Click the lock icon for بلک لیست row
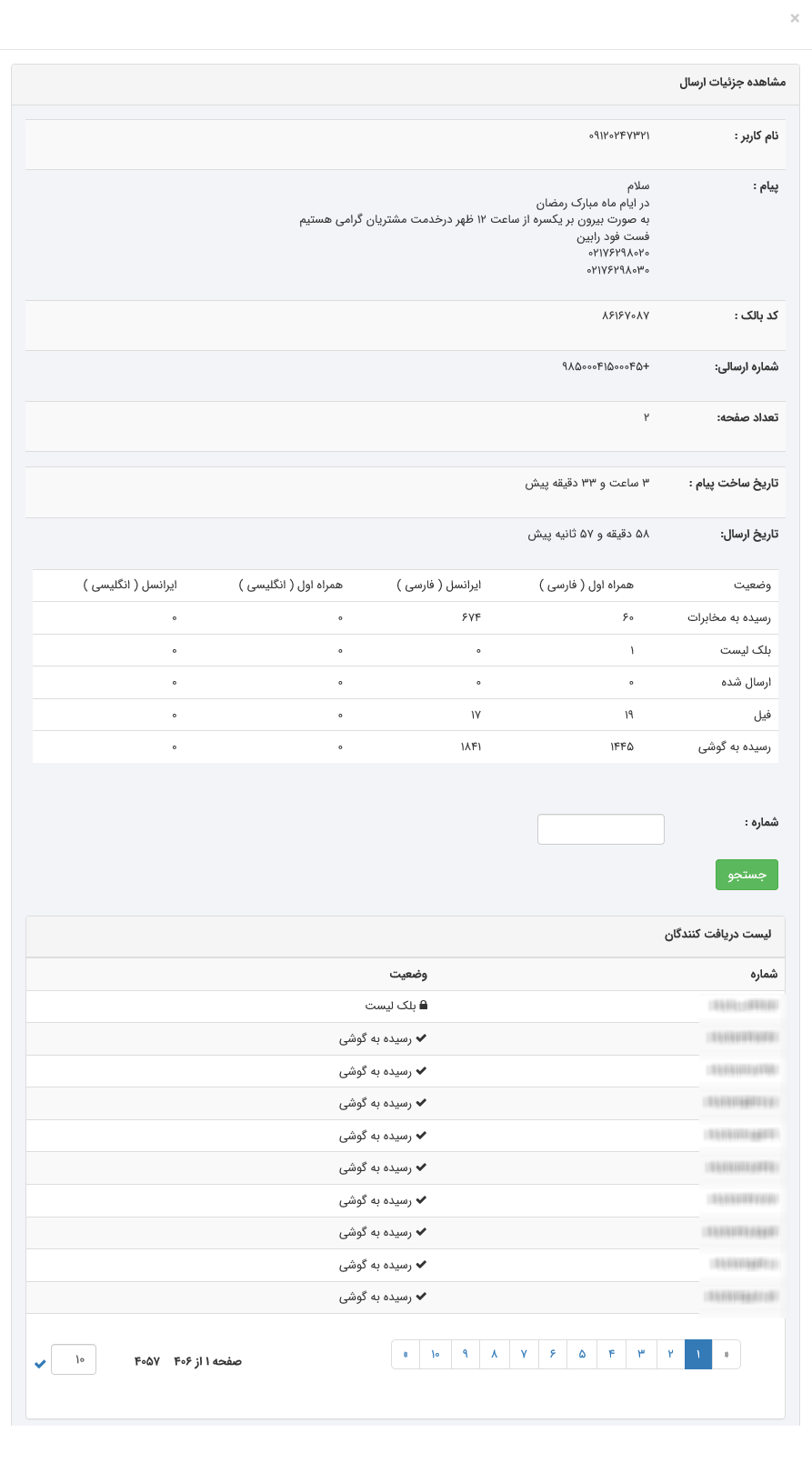The height and width of the screenshot is (1483, 812). coord(423,1006)
